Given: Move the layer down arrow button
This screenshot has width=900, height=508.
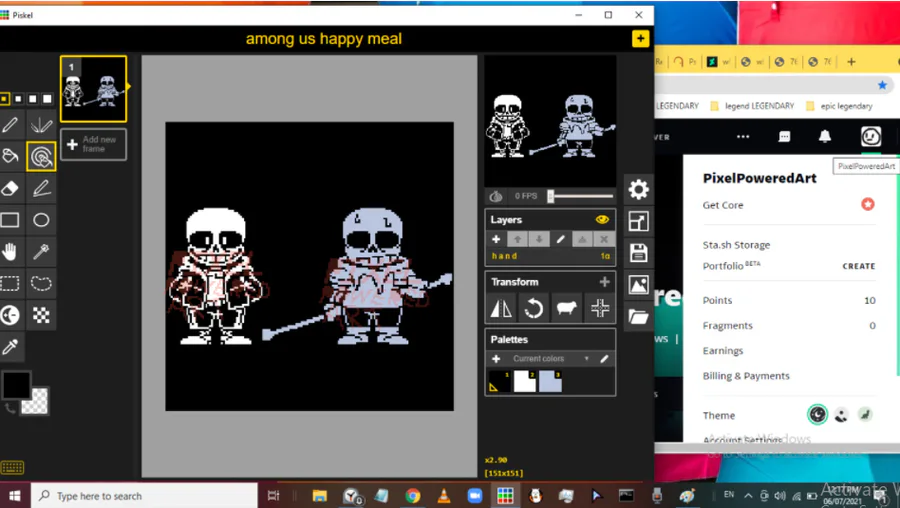Looking at the screenshot, I should pos(539,239).
